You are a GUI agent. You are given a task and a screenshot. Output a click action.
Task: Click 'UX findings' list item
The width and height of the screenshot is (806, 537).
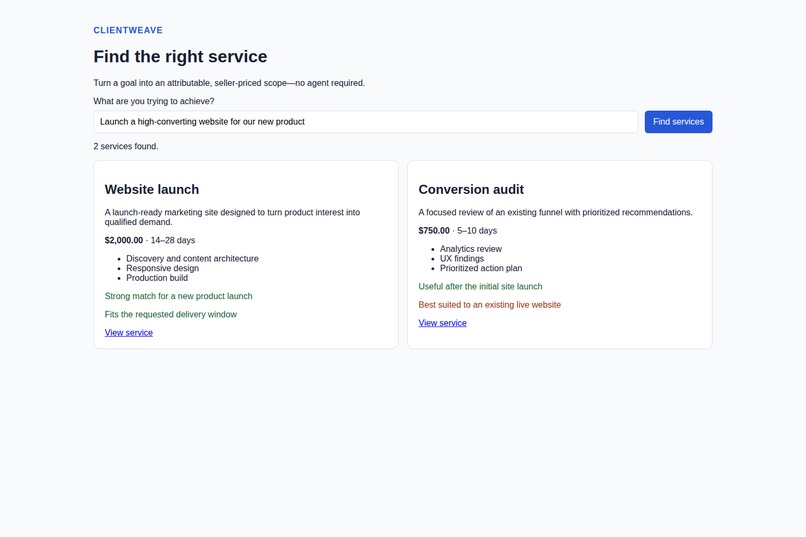coord(462,258)
